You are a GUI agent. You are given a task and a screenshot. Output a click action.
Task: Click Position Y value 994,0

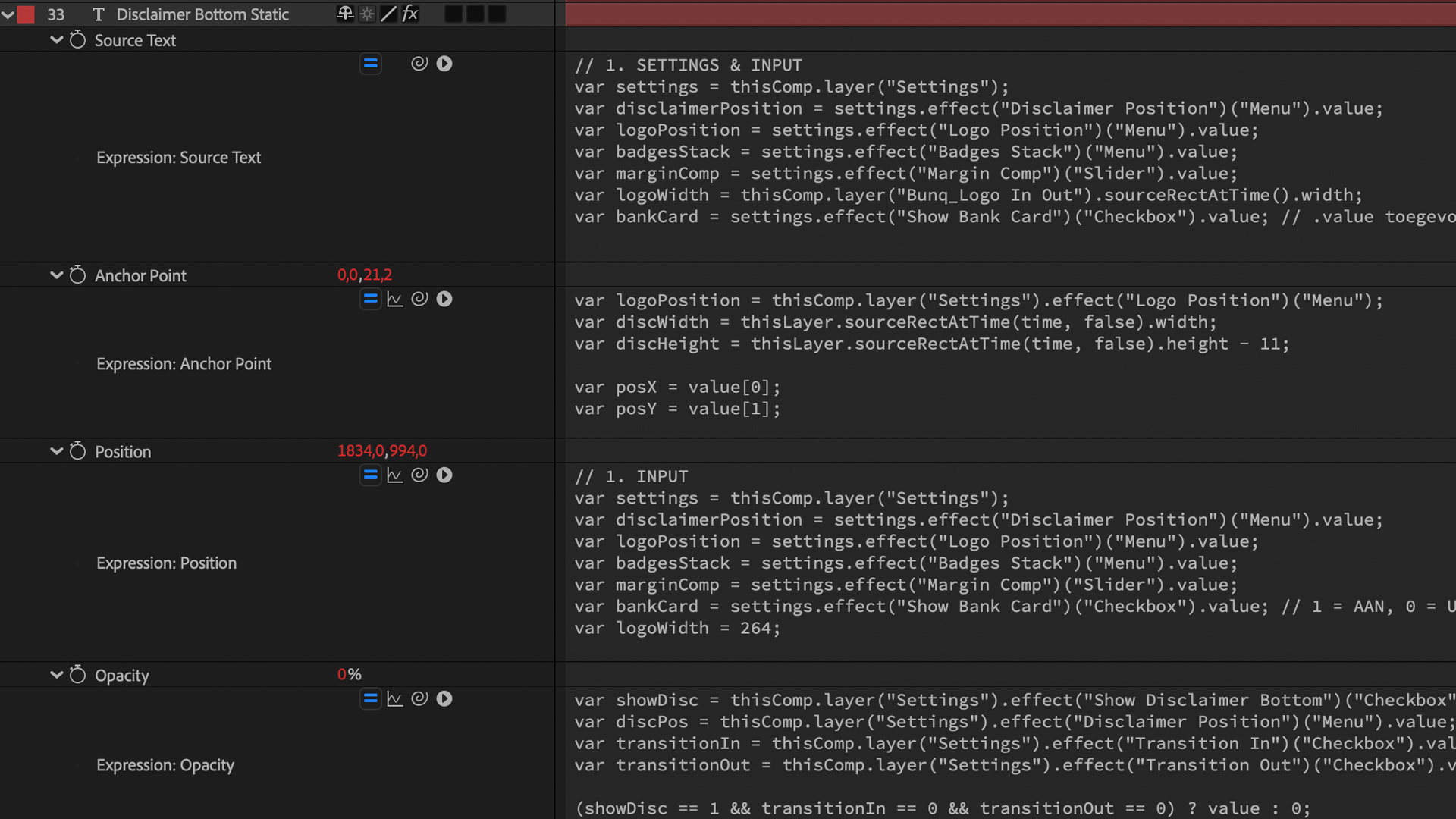point(408,450)
